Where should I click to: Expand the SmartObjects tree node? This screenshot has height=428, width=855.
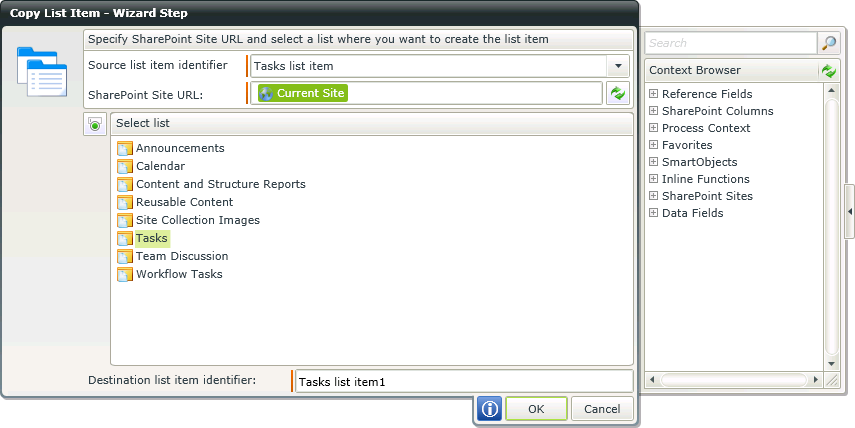(x=653, y=162)
